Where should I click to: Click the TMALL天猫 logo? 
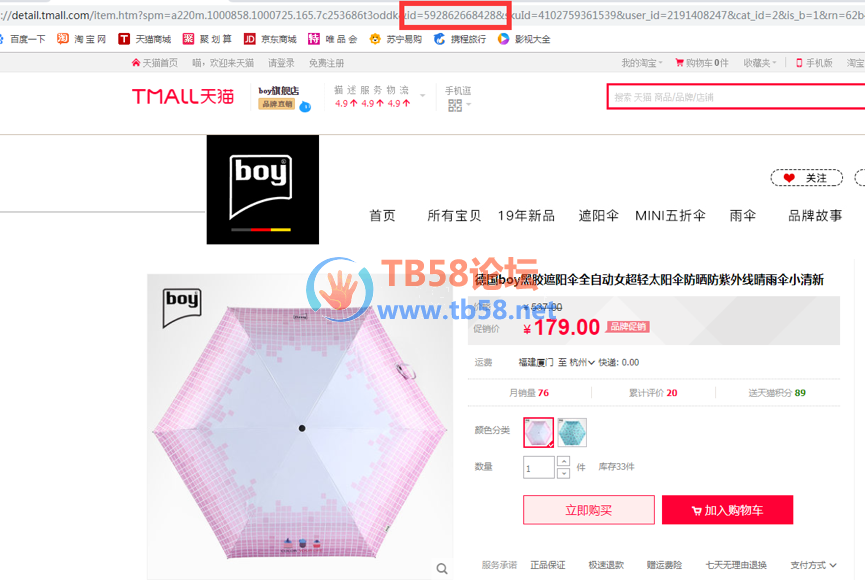coord(183,97)
